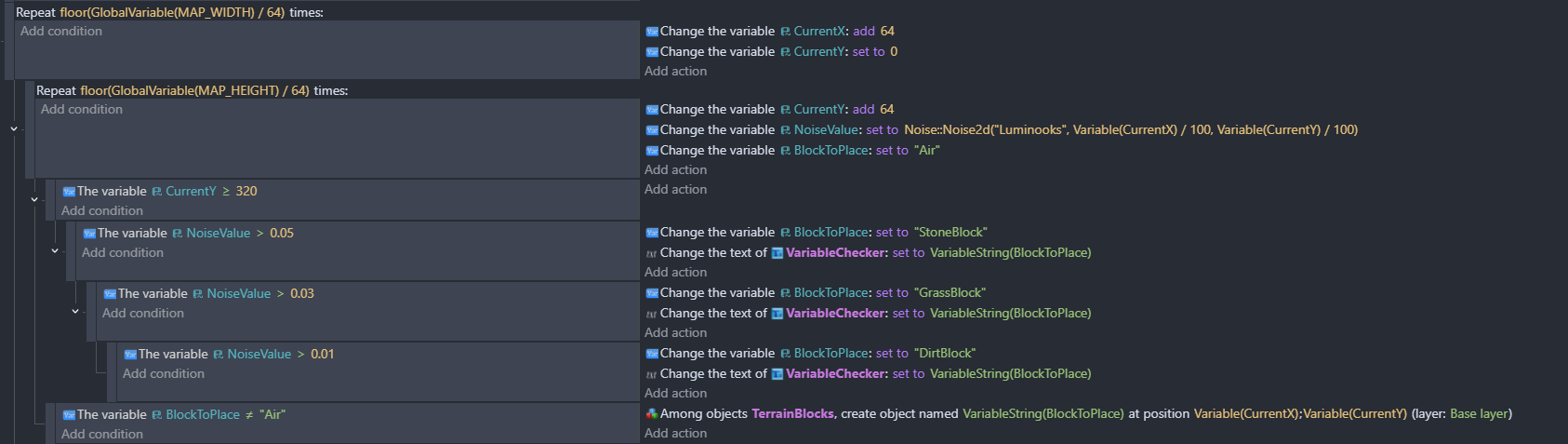Click variable icon in "DirtBlock" set action

[x=652, y=354]
